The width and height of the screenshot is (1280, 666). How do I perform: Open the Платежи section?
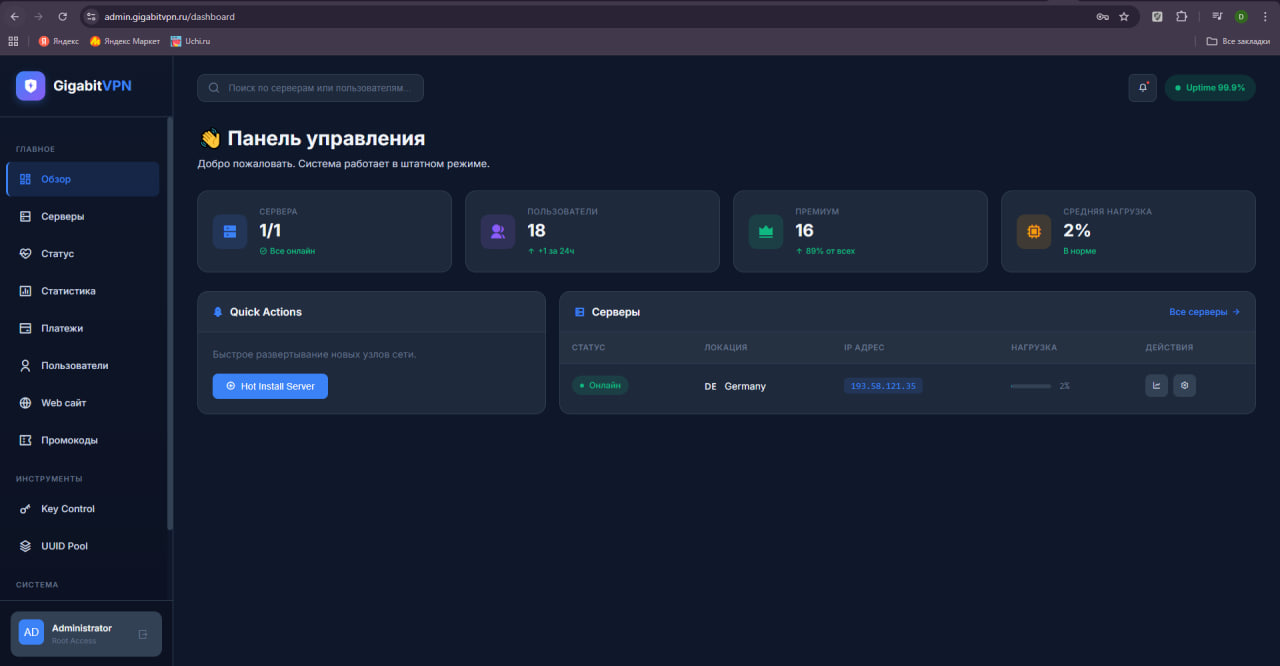click(x=61, y=329)
